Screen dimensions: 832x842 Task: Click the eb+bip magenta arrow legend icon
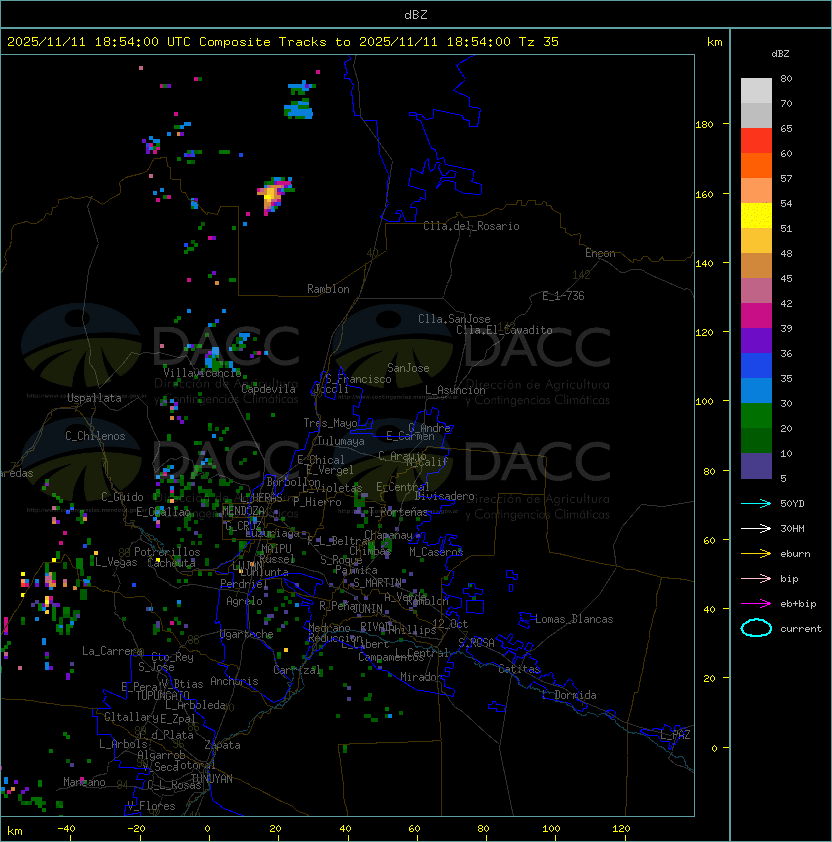tap(756, 604)
